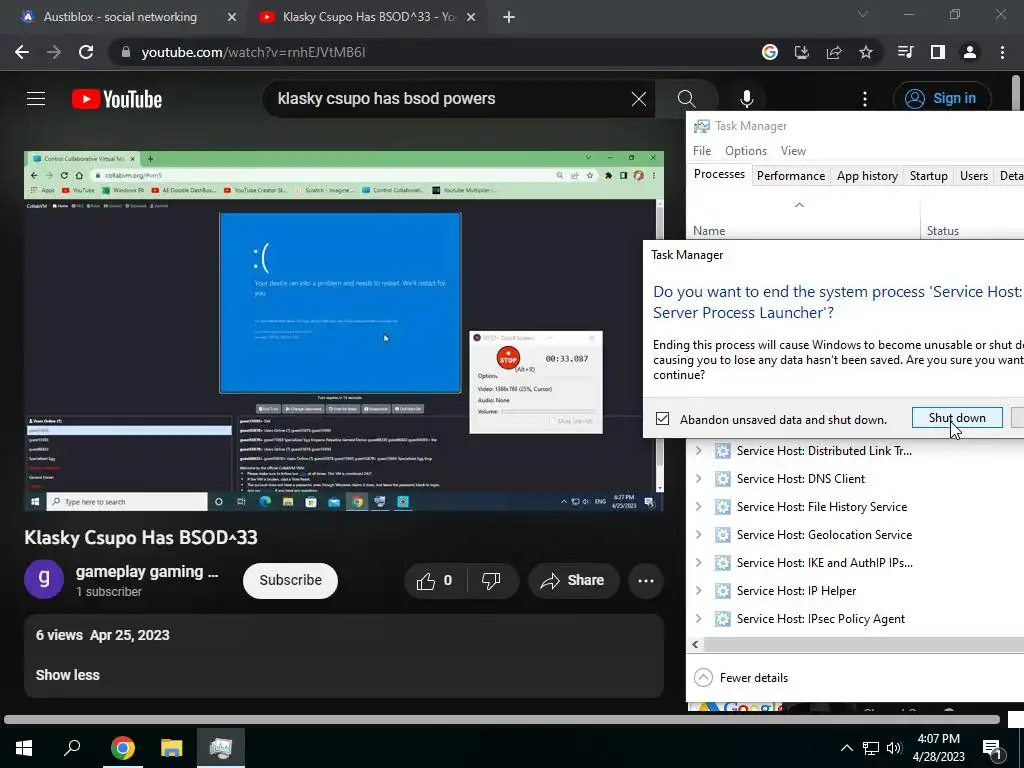Open Chrome three-dot menu
Screen dimensions: 1024x768
point(1002,52)
